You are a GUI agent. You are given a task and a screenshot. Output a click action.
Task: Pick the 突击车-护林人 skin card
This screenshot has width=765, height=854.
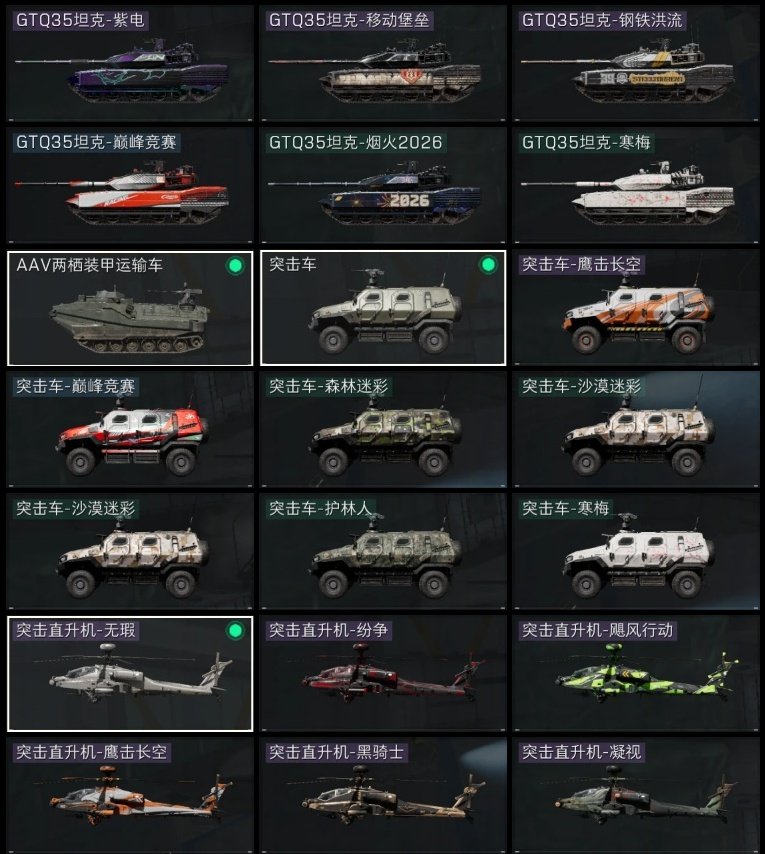click(x=383, y=551)
